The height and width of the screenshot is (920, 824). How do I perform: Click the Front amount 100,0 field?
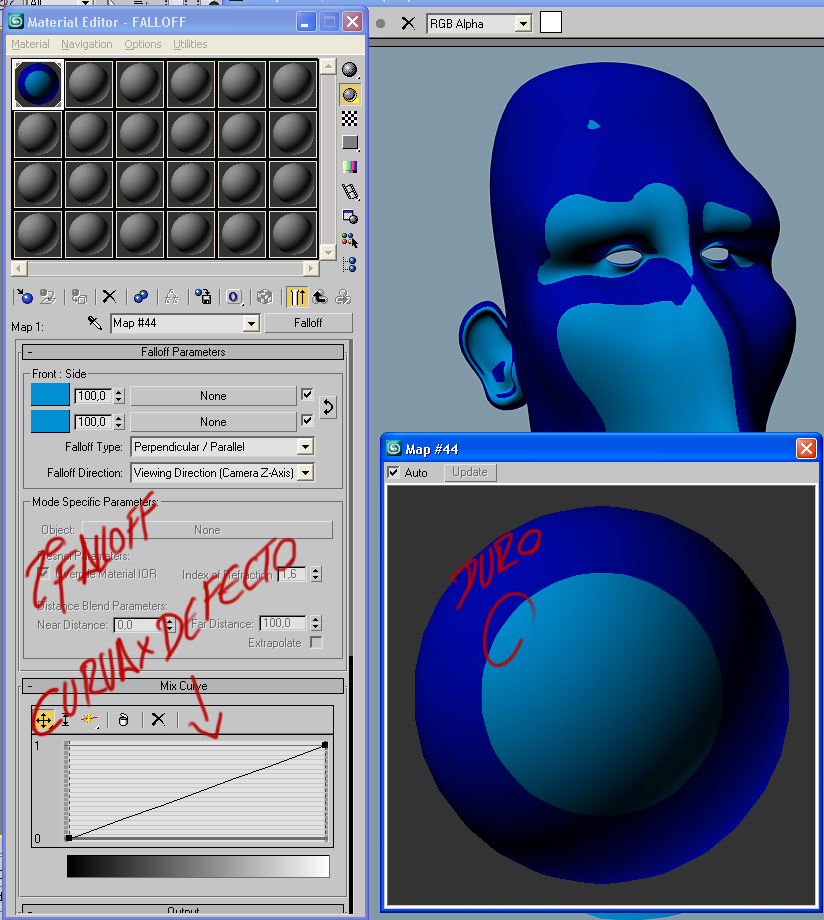[93, 396]
